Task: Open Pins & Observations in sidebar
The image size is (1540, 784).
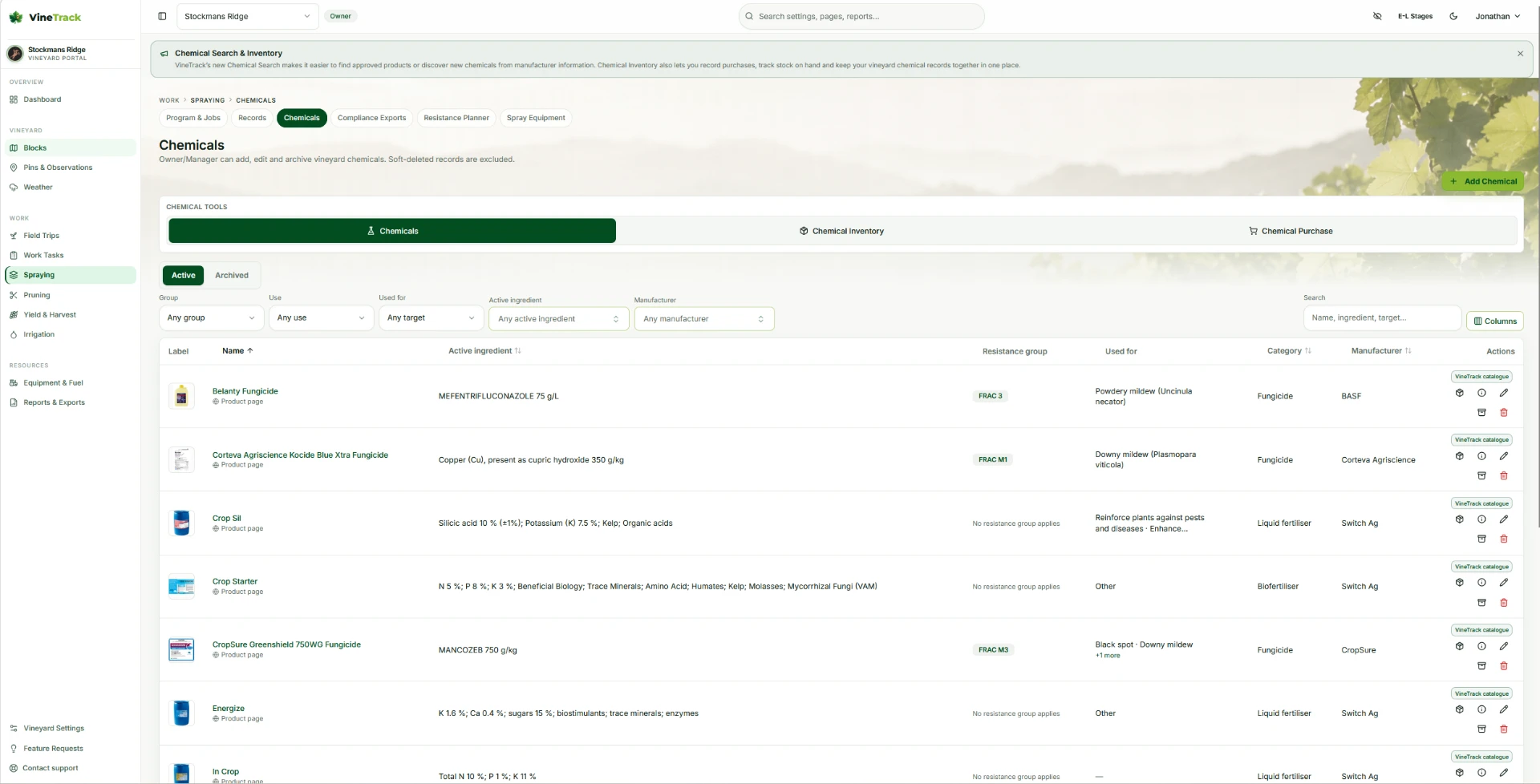Action: [x=71, y=168]
